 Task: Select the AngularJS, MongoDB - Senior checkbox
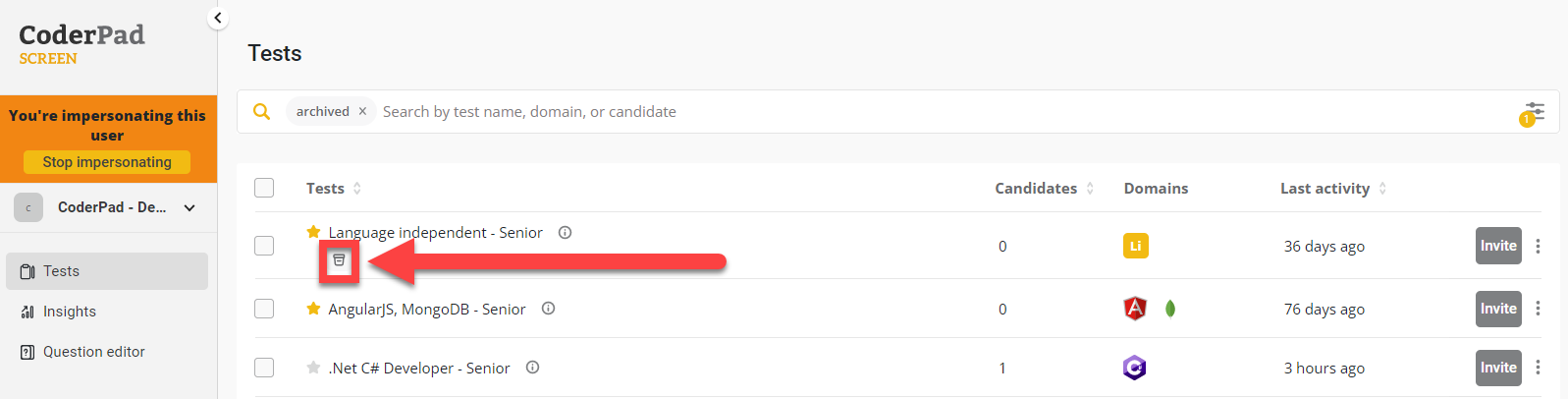[x=264, y=309]
